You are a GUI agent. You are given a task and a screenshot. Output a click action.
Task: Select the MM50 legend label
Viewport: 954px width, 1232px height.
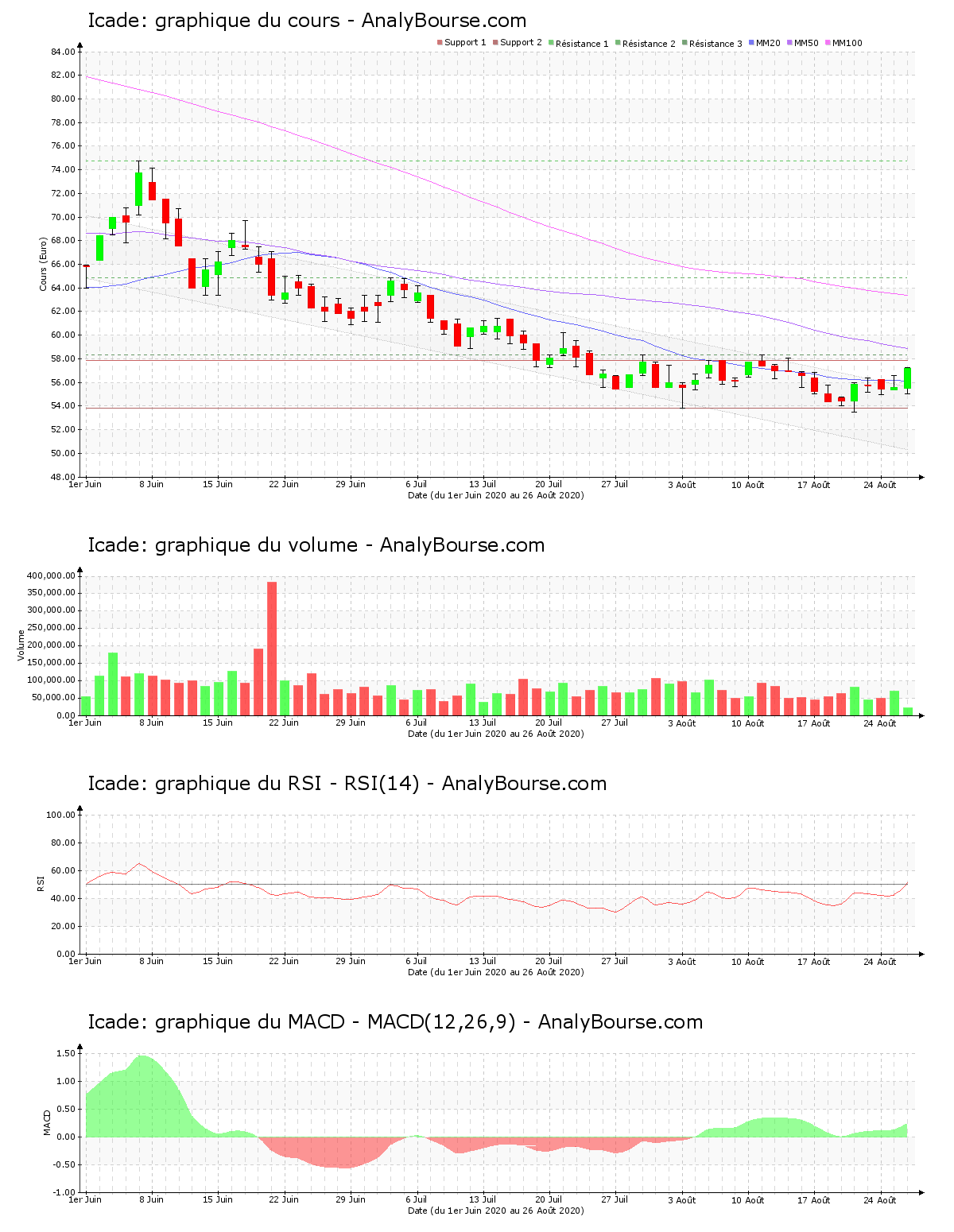(x=806, y=43)
